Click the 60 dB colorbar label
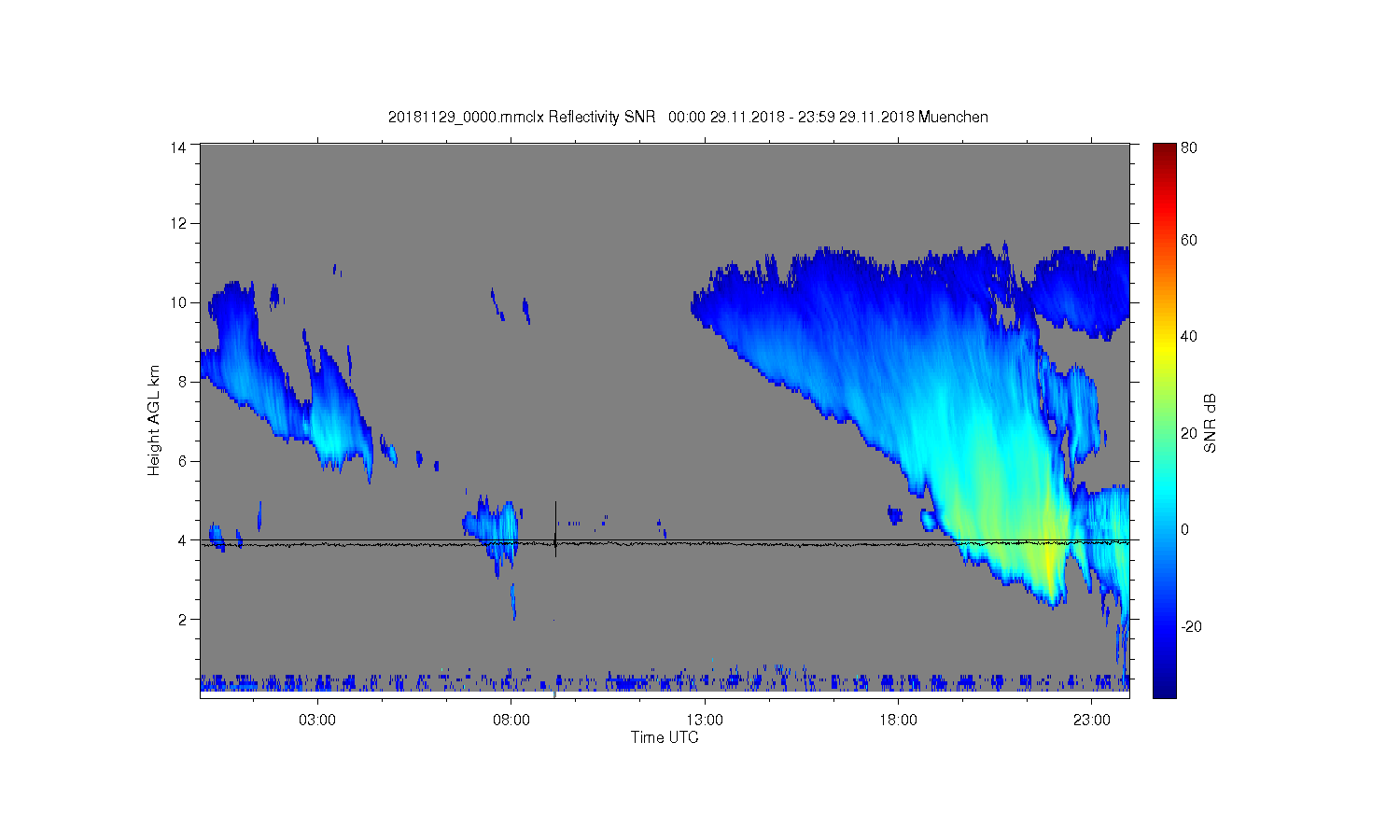This screenshot has height=840, width=1400. click(1189, 240)
